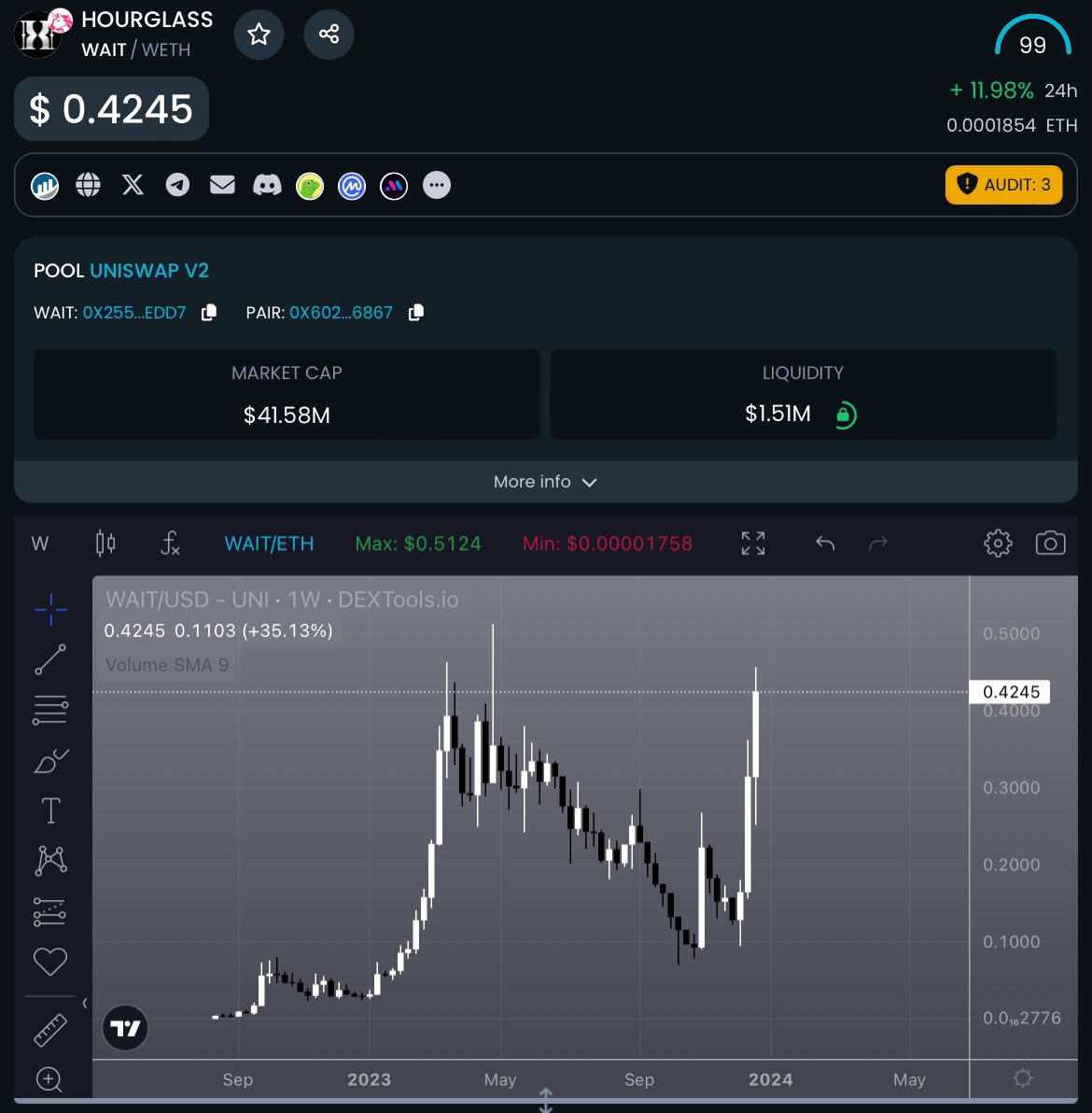Click the $ 0.4245 price badge

(111, 108)
